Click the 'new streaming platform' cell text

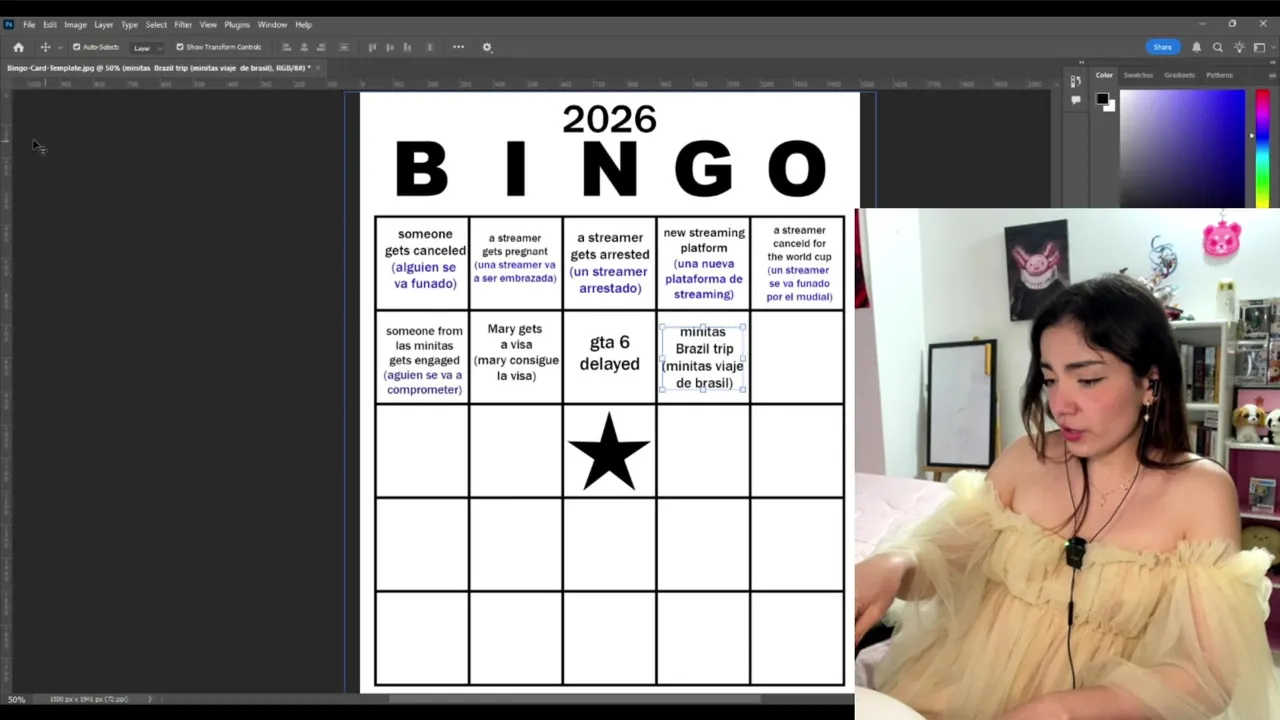(704, 263)
